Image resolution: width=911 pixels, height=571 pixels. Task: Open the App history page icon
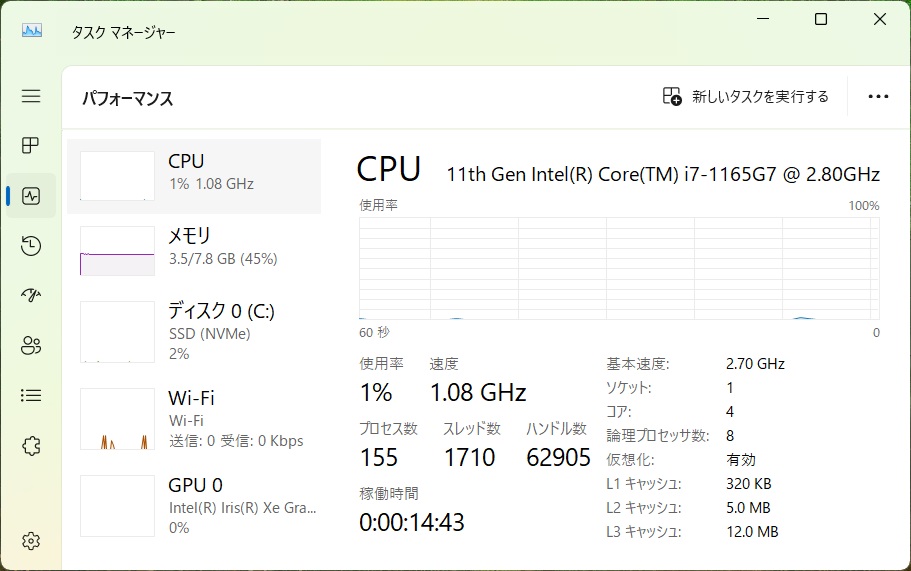click(x=31, y=246)
